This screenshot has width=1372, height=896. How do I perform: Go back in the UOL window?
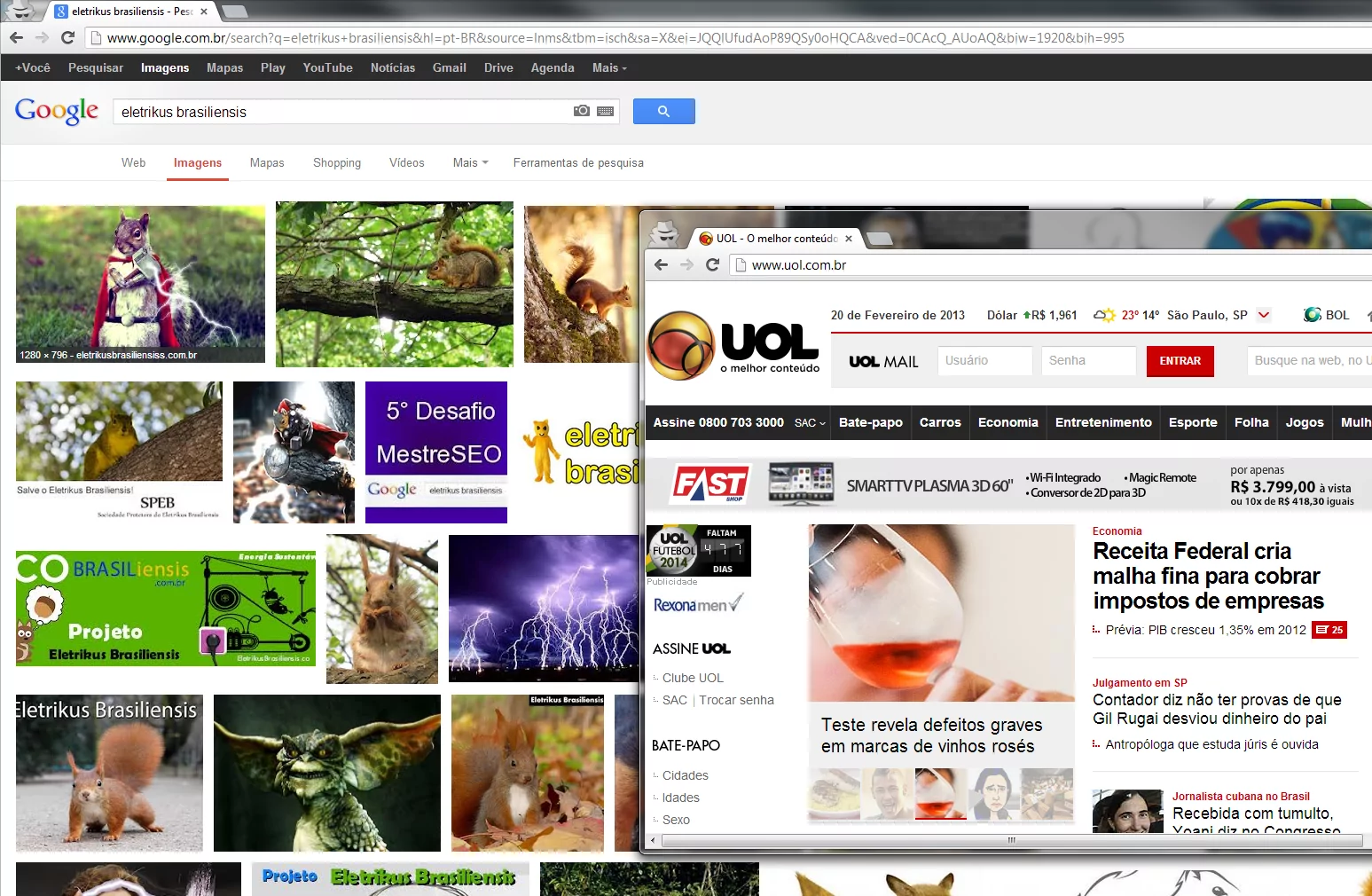pyautogui.click(x=661, y=264)
